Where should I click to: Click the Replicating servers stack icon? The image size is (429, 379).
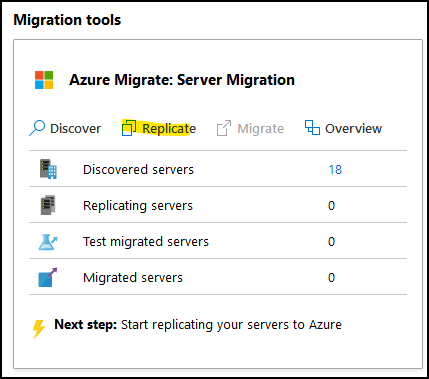click(48, 205)
